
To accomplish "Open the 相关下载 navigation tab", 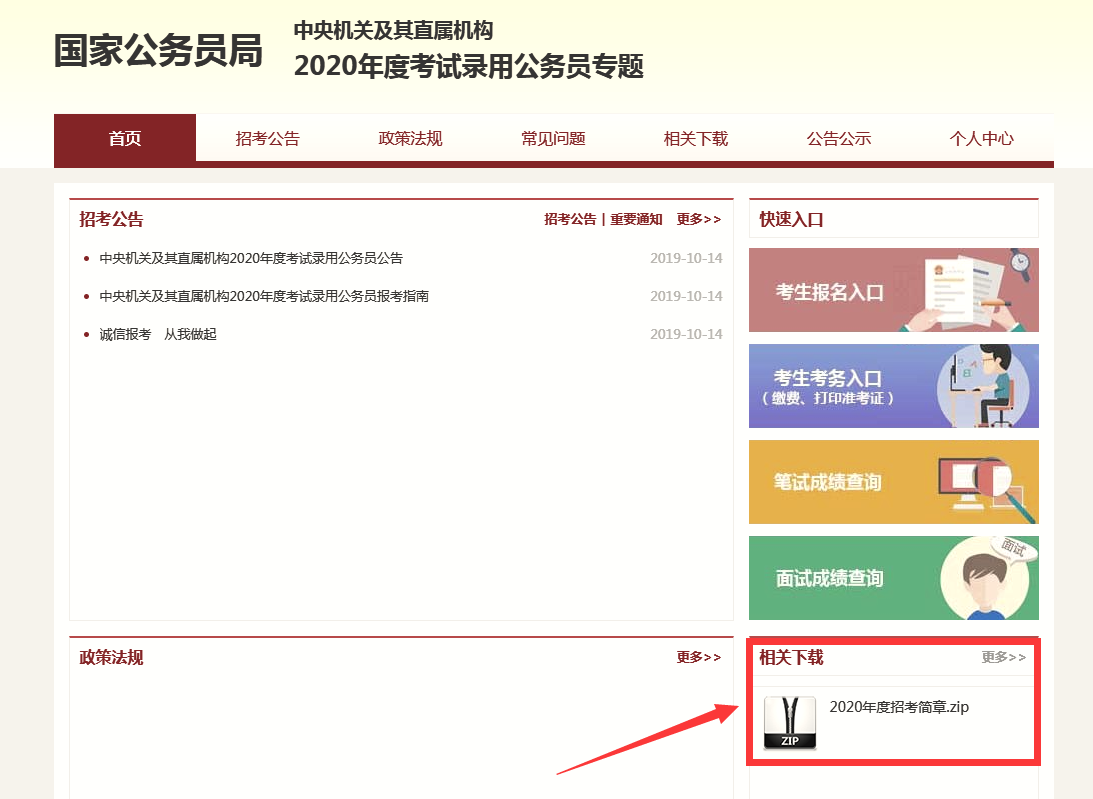I will [696, 139].
